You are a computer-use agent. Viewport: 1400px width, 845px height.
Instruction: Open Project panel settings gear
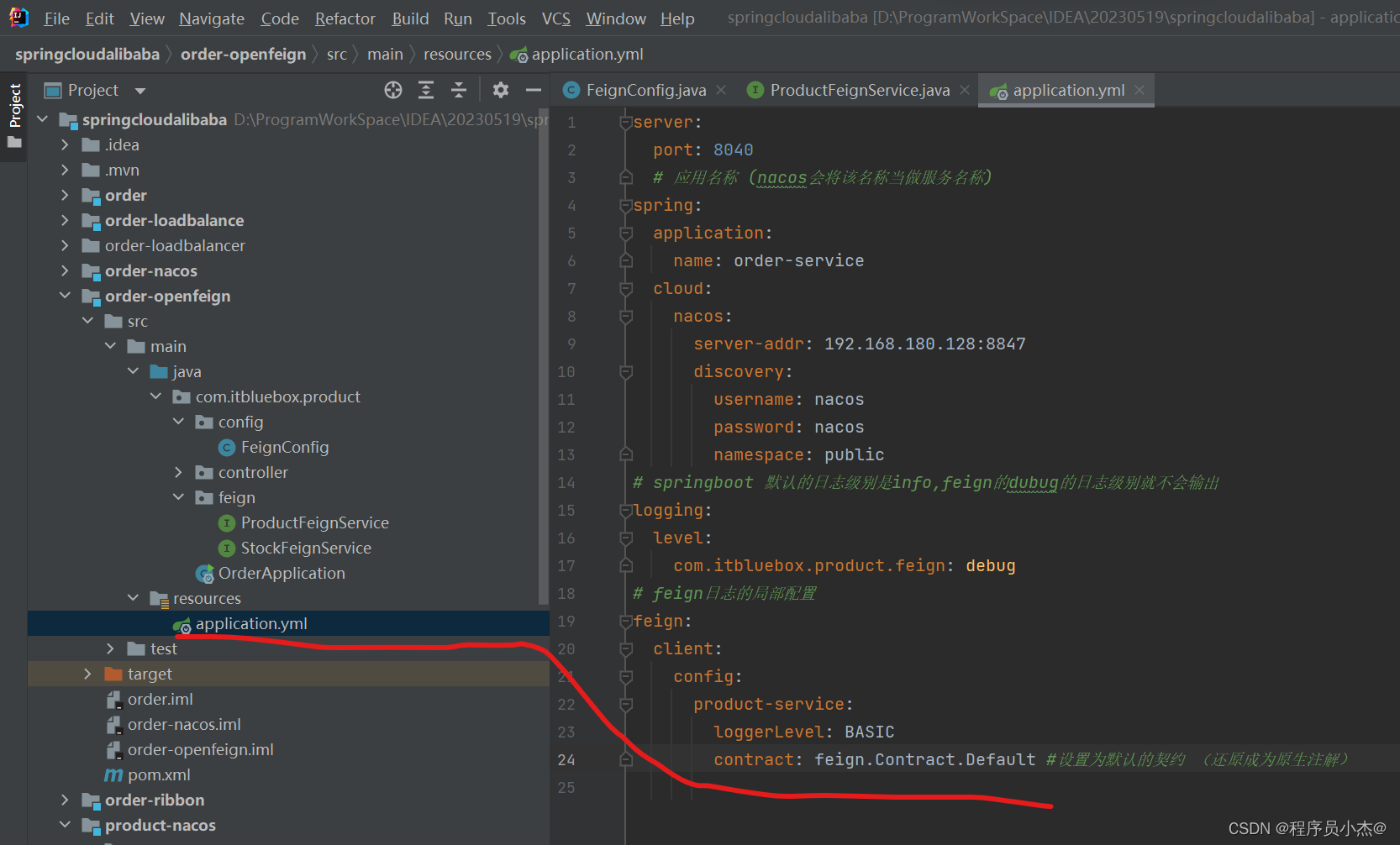click(501, 90)
